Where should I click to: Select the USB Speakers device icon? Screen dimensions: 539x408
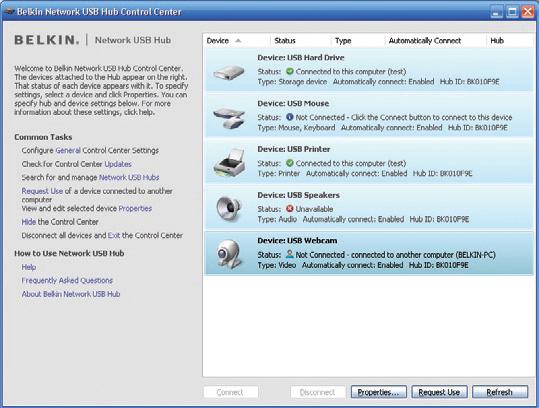point(229,208)
